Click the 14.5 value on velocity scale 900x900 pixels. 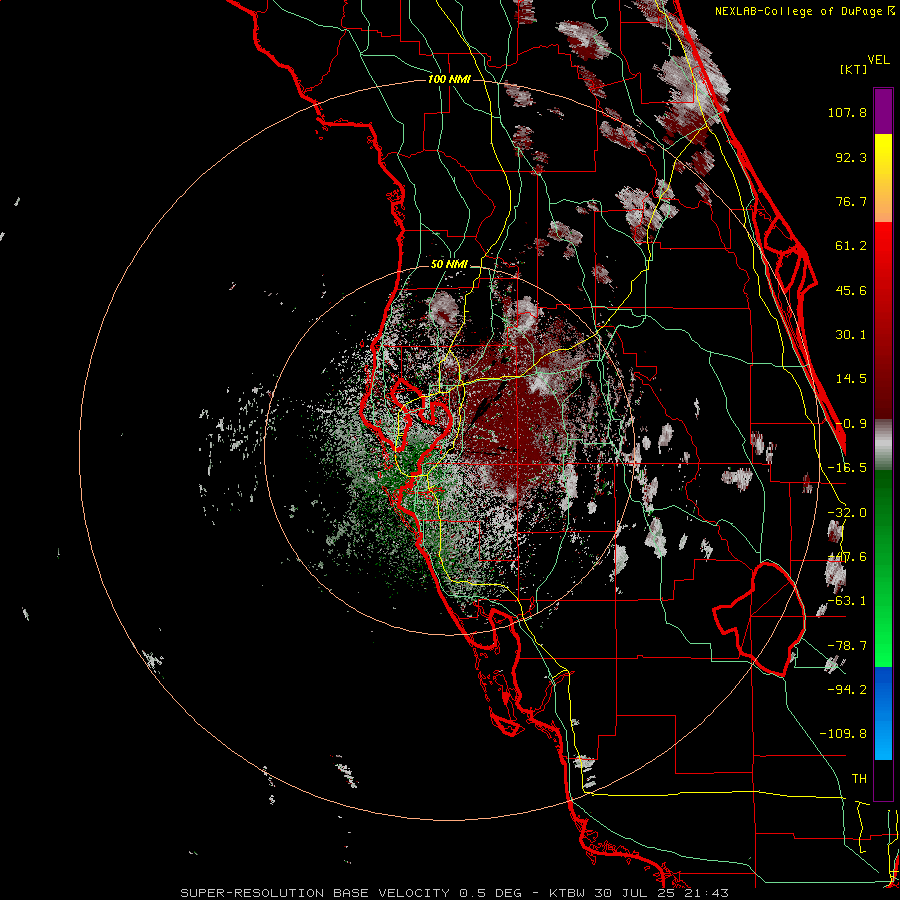(x=851, y=379)
